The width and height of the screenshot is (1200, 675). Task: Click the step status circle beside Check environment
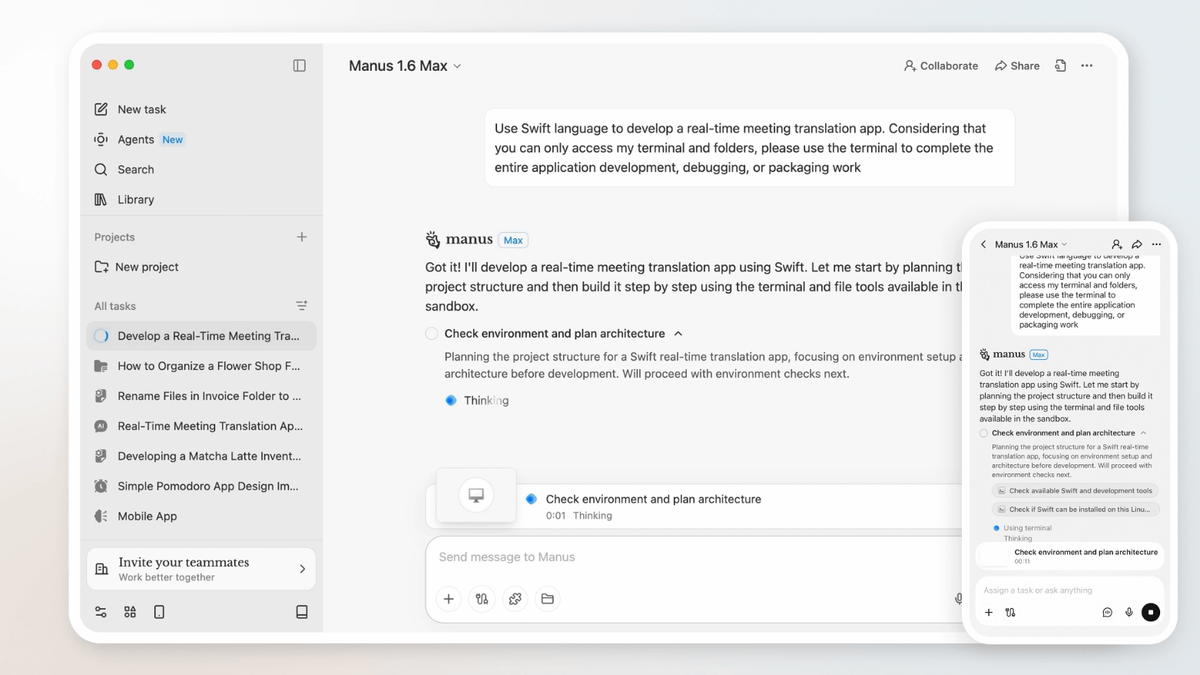(432, 334)
